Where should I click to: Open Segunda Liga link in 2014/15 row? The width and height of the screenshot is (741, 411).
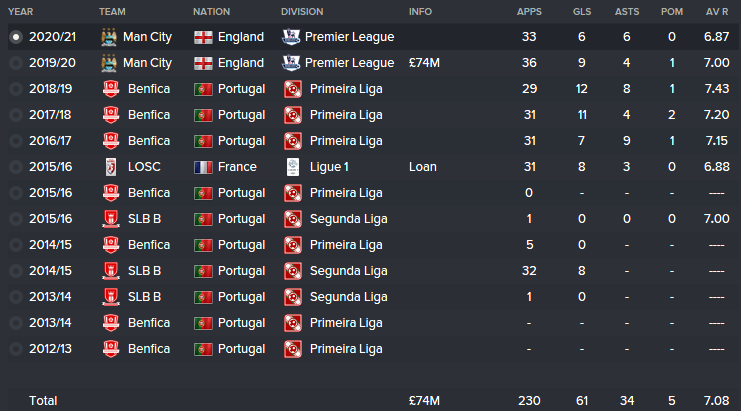click(x=349, y=271)
